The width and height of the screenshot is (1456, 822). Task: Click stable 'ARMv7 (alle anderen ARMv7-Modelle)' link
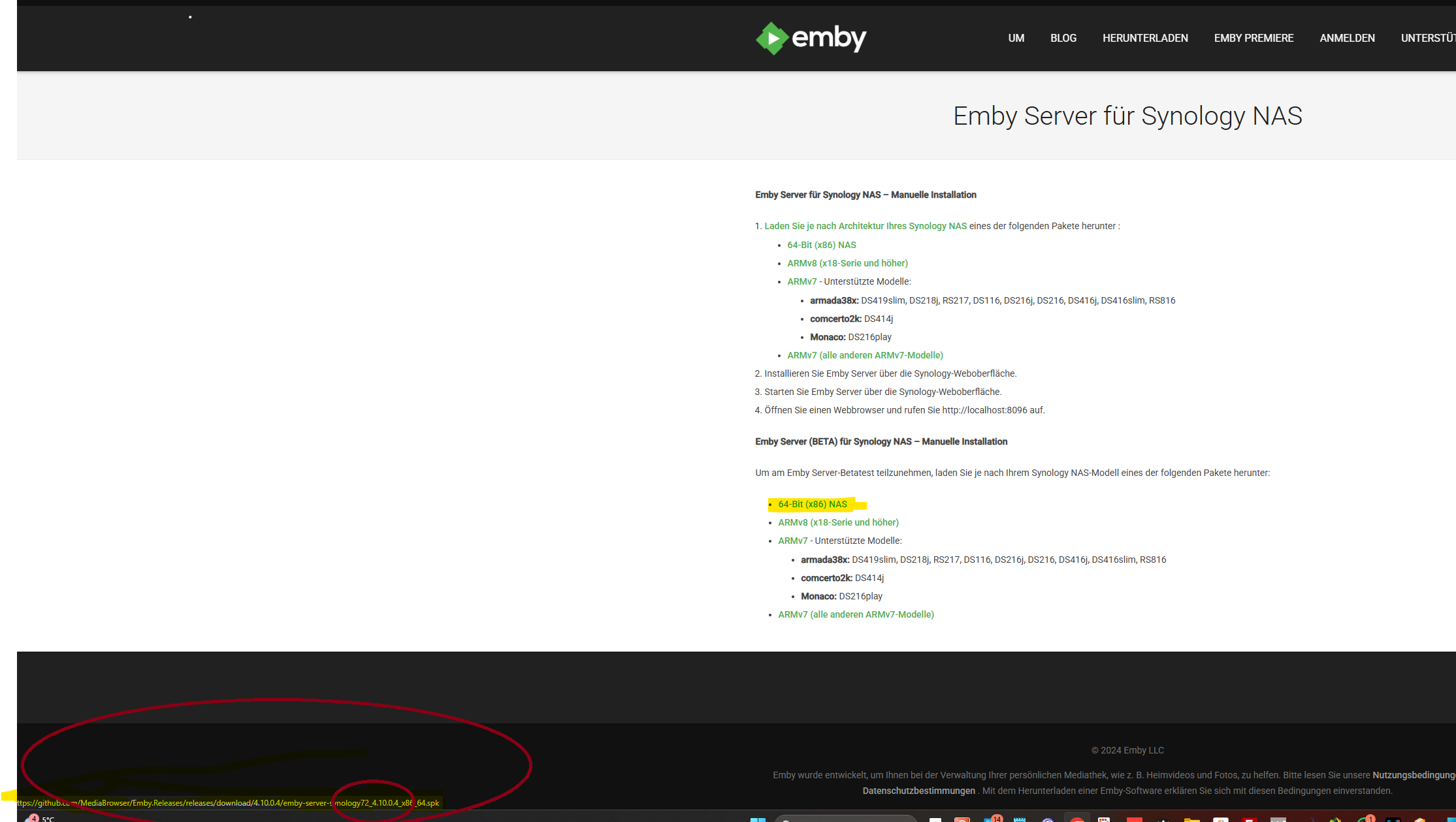click(864, 355)
